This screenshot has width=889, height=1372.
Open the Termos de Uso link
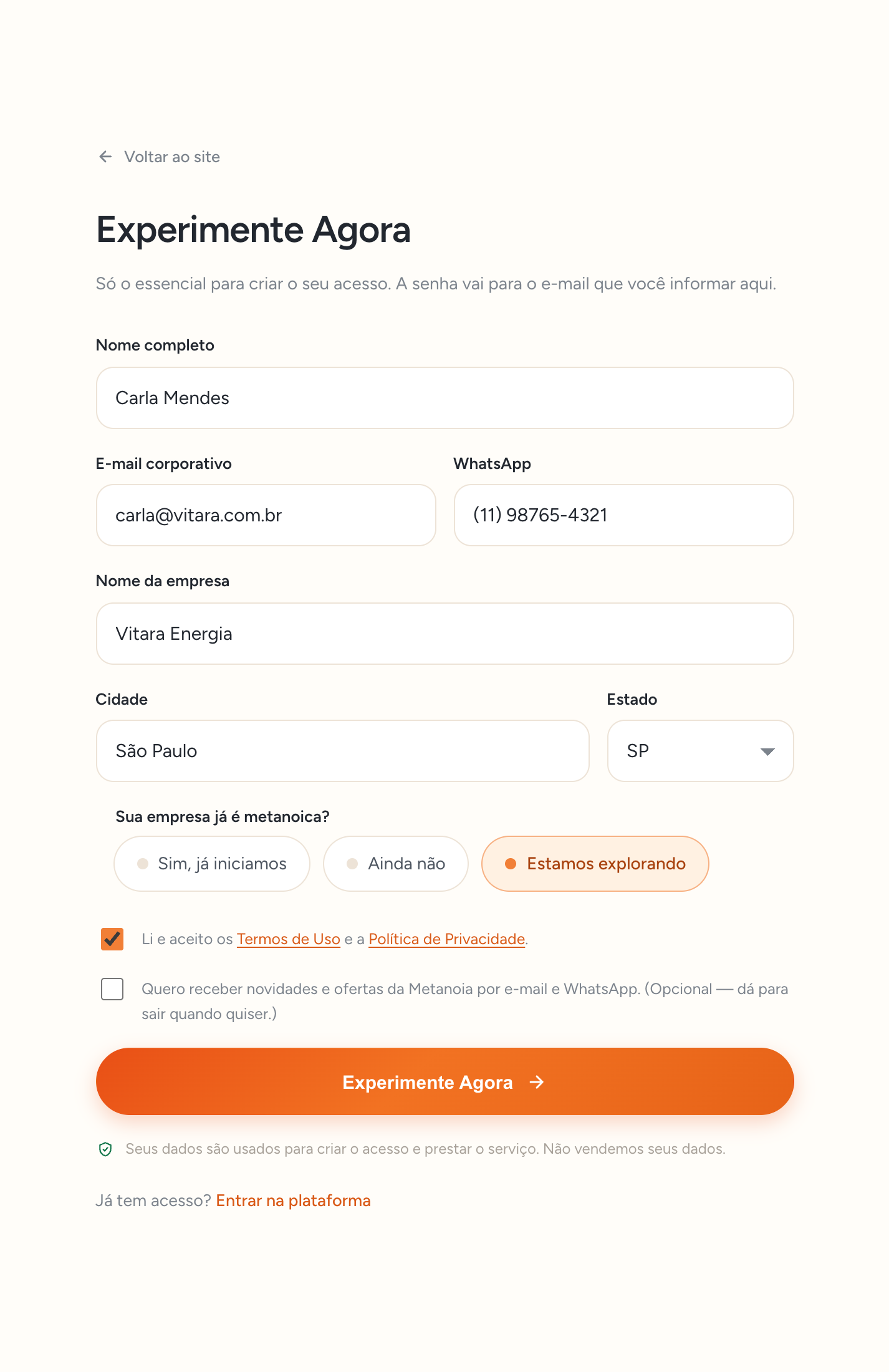[x=289, y=939]
